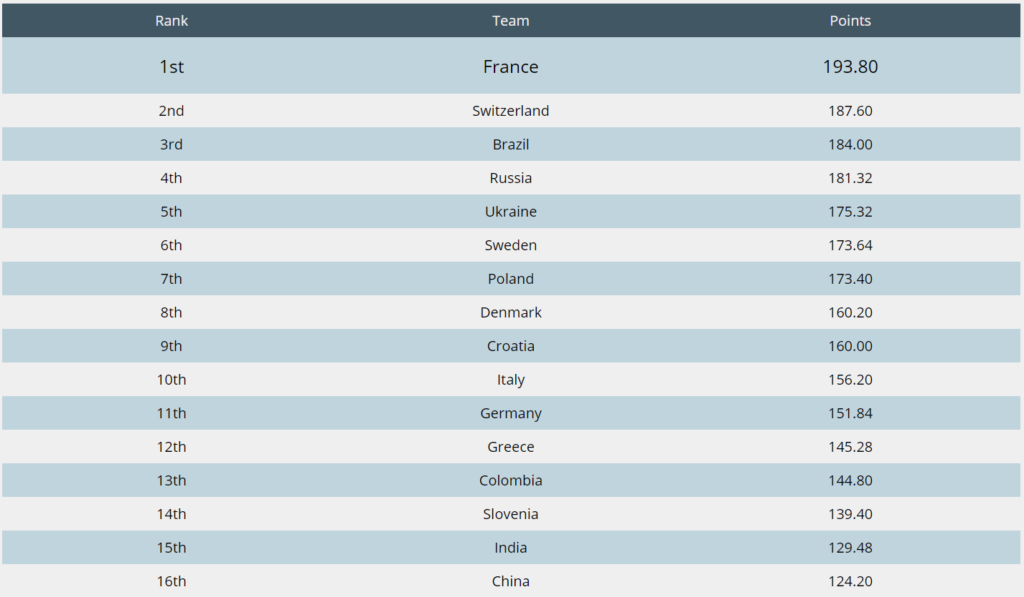Click the 193.80 points value
Viewport: 1024px width, 597px height.
coord(850,67)
